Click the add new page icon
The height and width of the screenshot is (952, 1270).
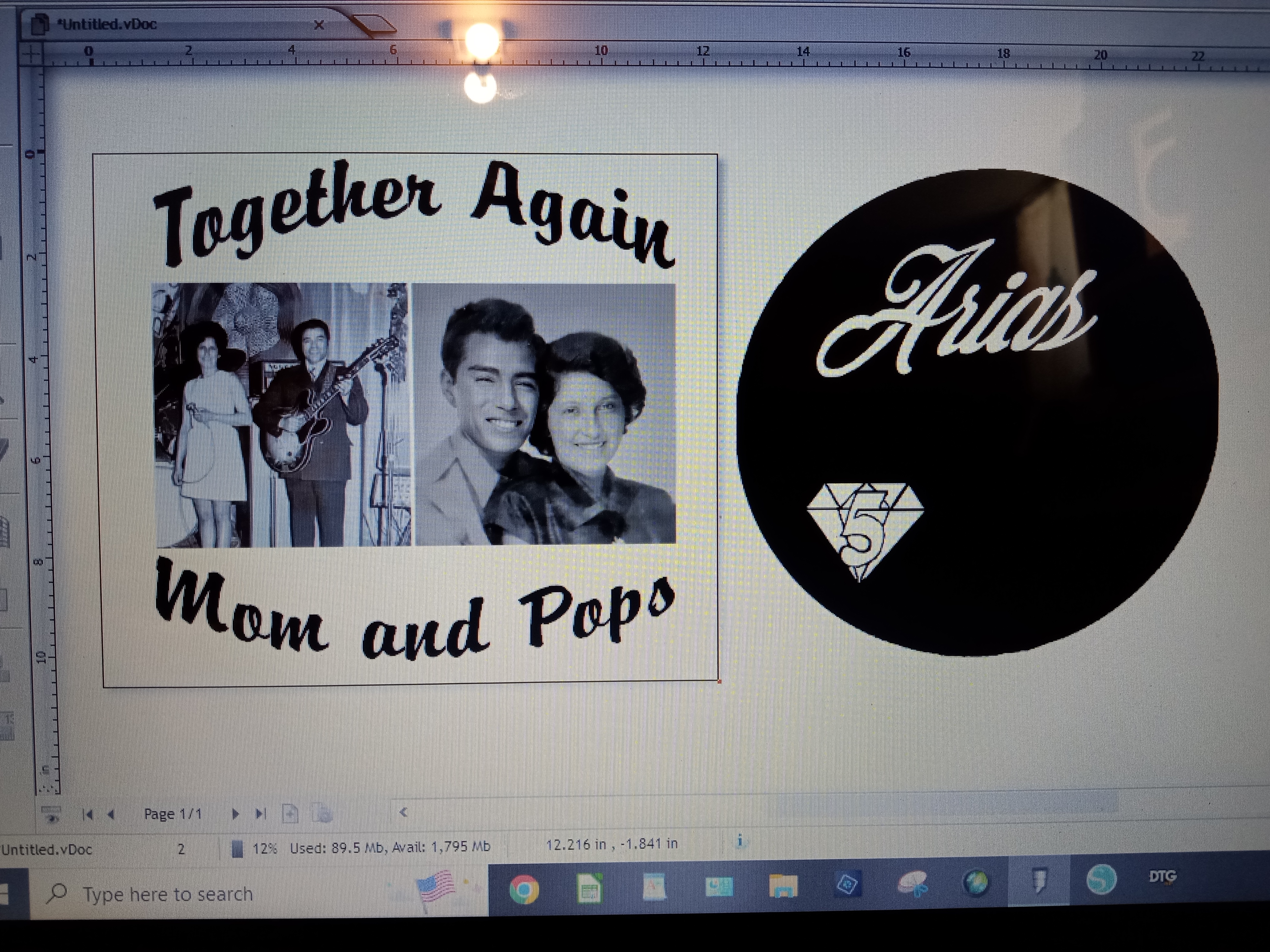click(x=291, y=813)
